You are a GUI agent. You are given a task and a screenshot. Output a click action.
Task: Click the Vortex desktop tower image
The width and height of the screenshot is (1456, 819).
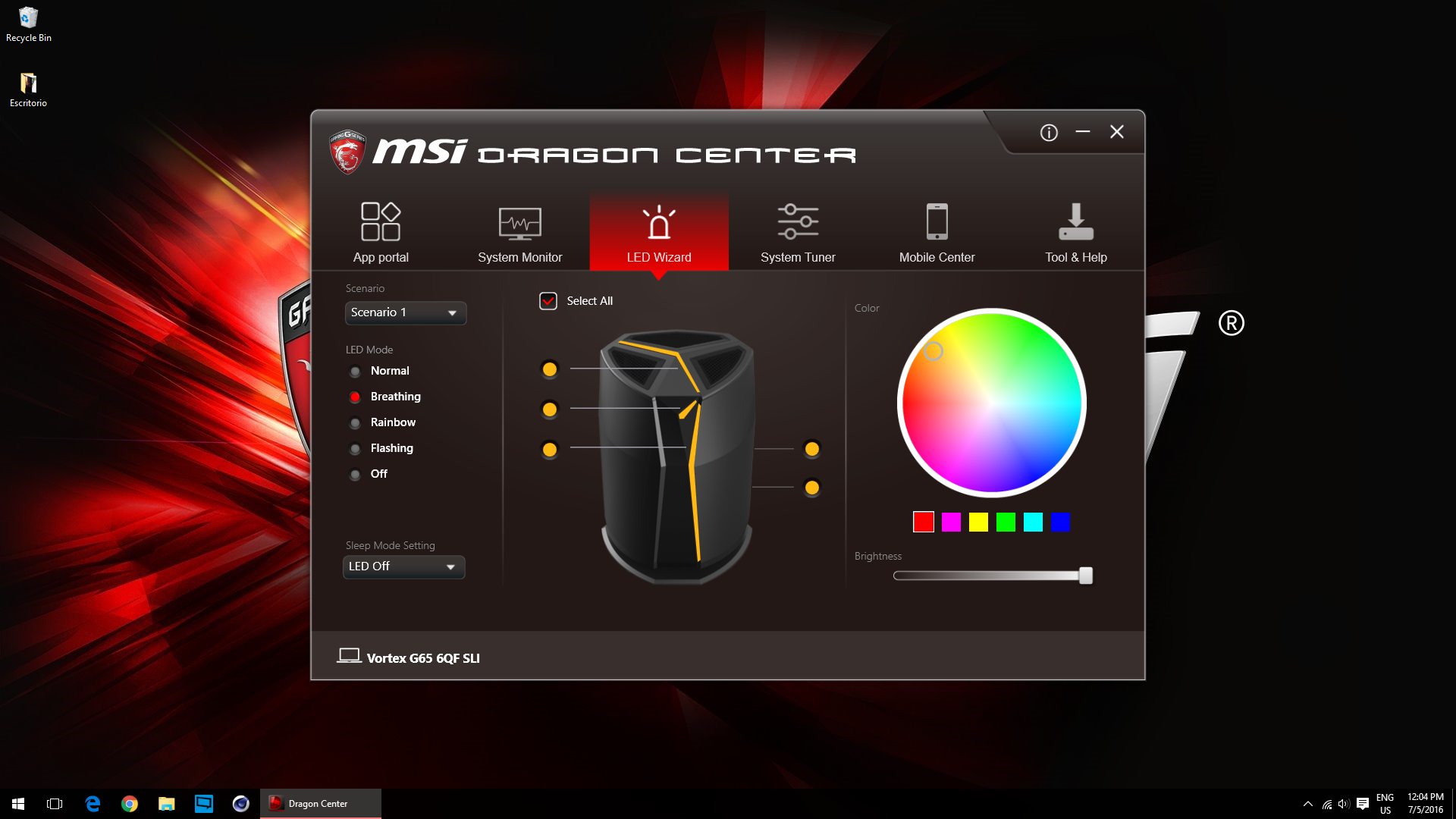coord(677,457)
